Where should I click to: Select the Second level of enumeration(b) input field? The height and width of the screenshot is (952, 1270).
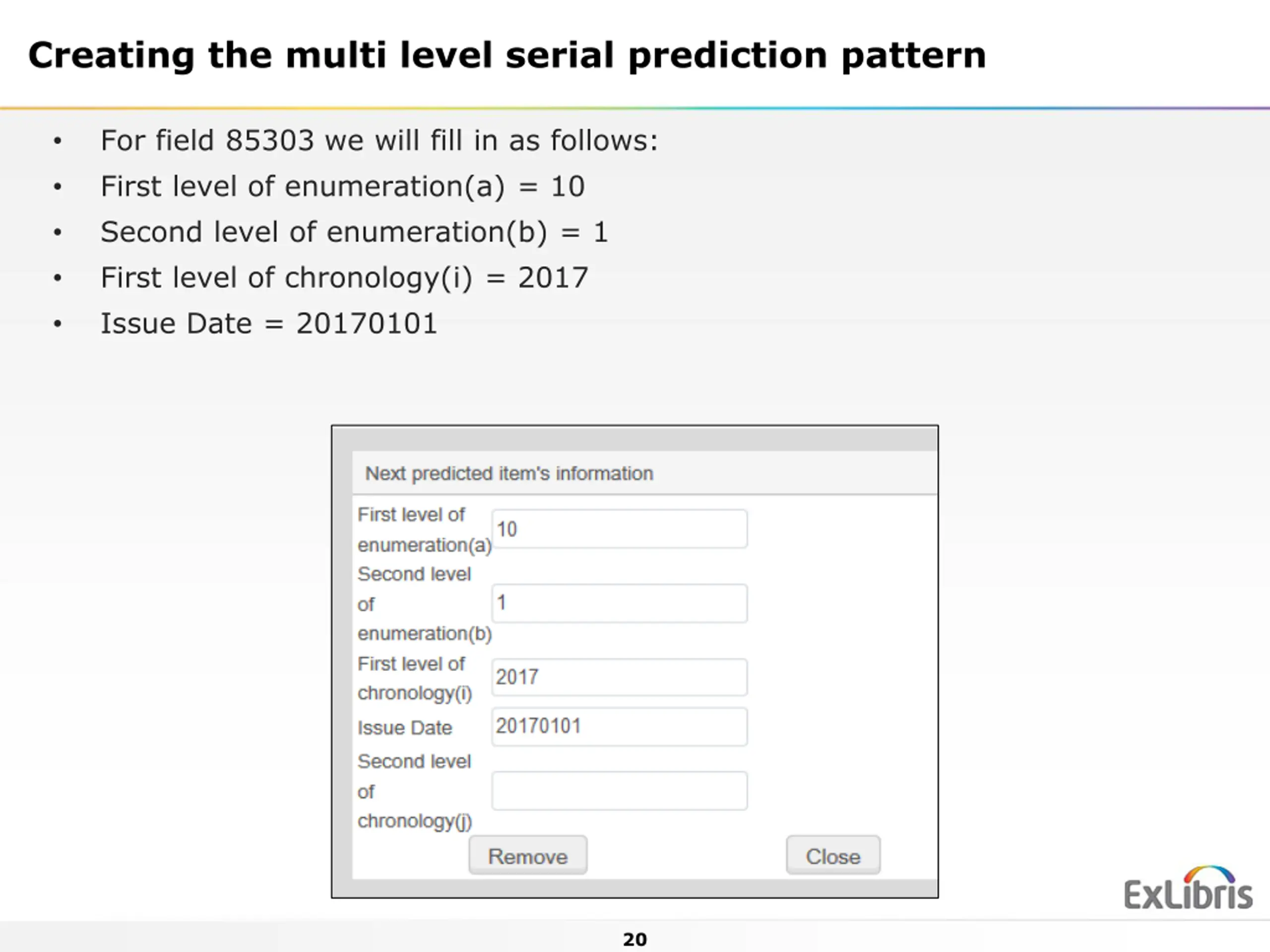[x=620, y=603]
